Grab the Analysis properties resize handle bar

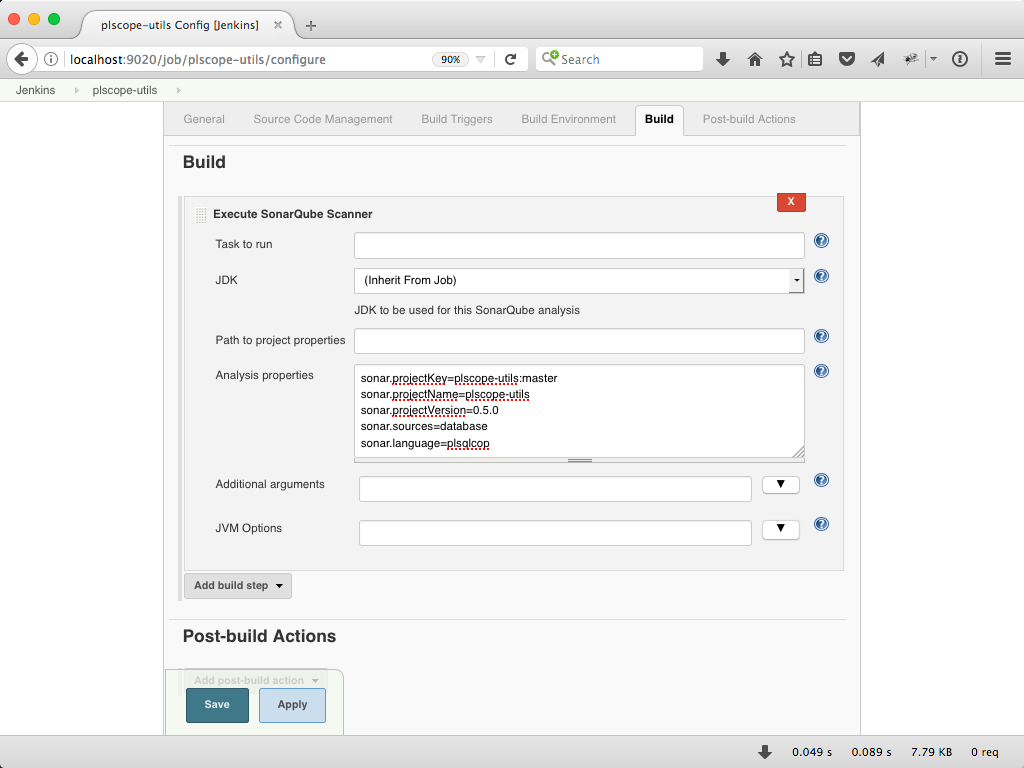(579, 460)
